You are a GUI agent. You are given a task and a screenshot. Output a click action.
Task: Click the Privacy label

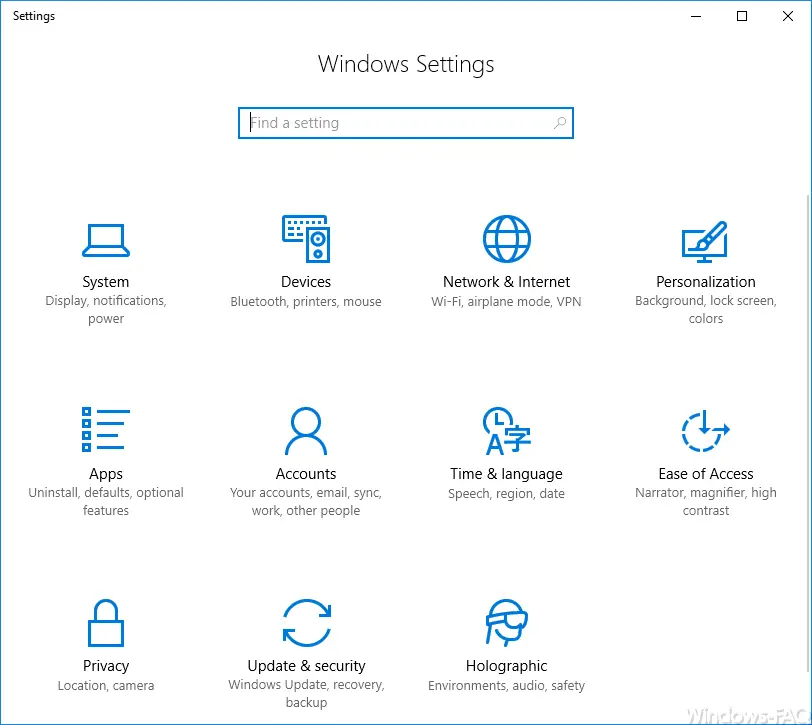pyautogui.click(x=106, y=666)
